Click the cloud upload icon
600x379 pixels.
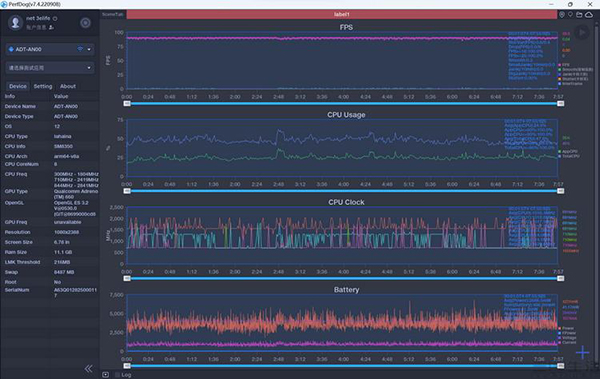tap(589, 15)
